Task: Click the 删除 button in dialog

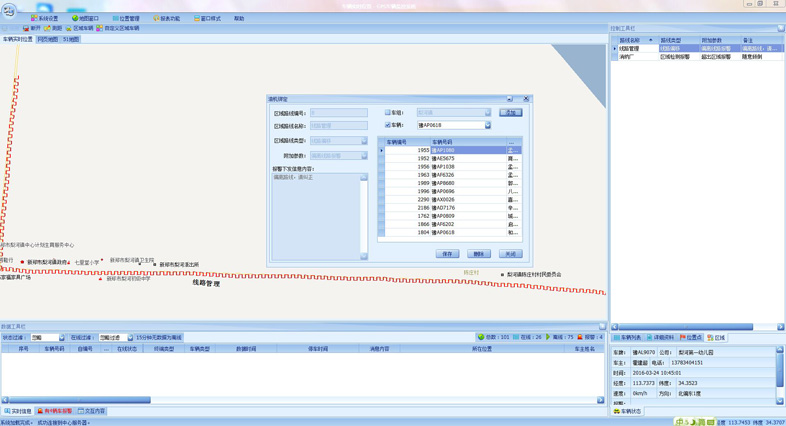Action: [479, 254]
